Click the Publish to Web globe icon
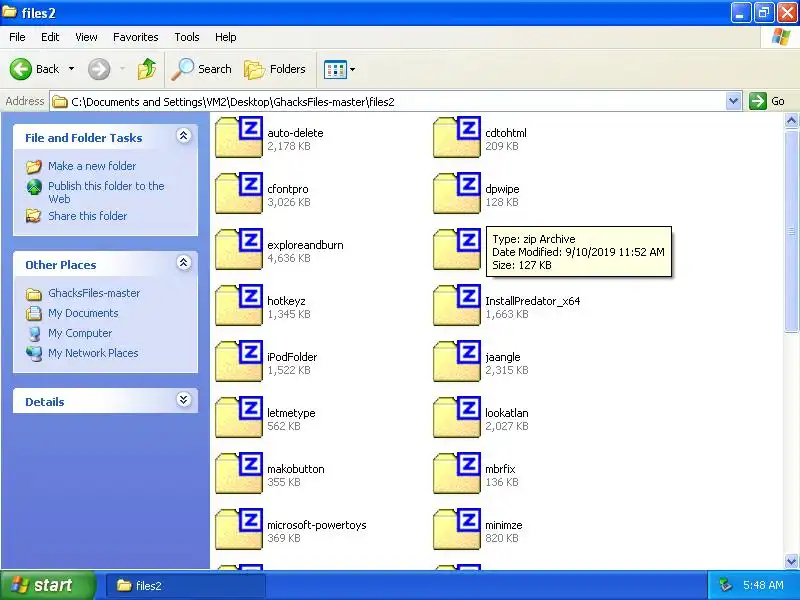Viewport: 800px width, 600px height. (x=34, y=187)
